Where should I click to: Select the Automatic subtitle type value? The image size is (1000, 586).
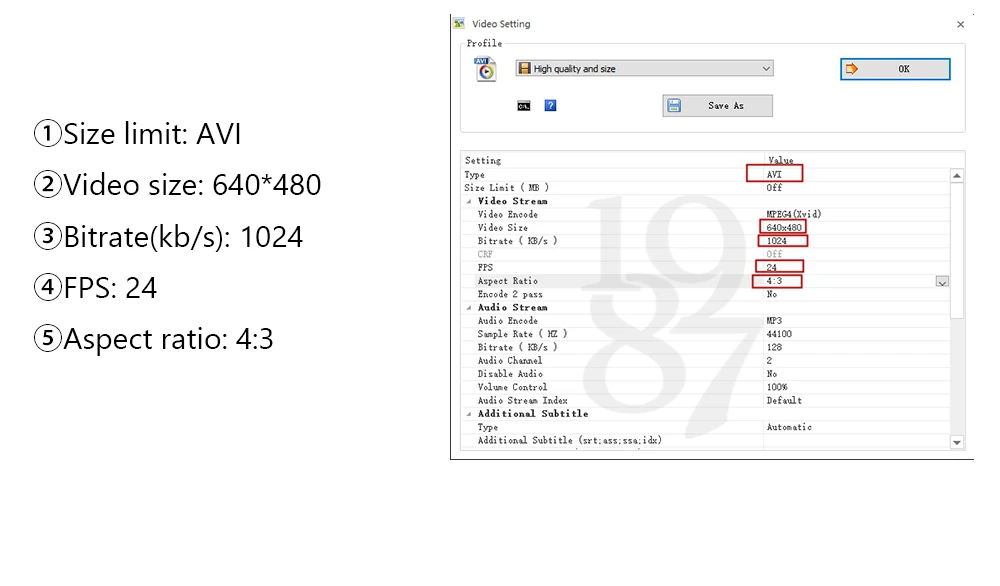[789, 427]
